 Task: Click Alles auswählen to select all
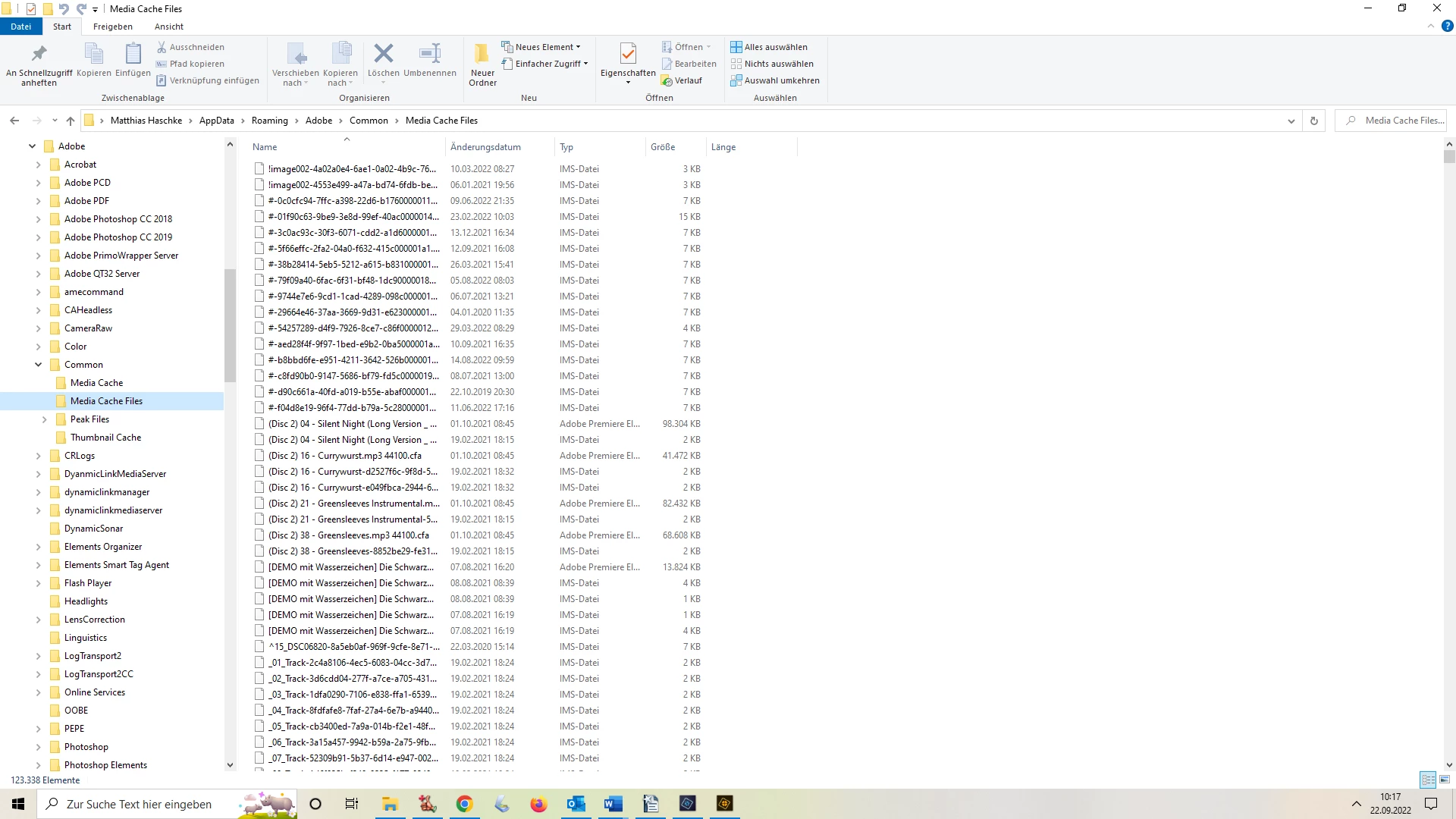769,47
